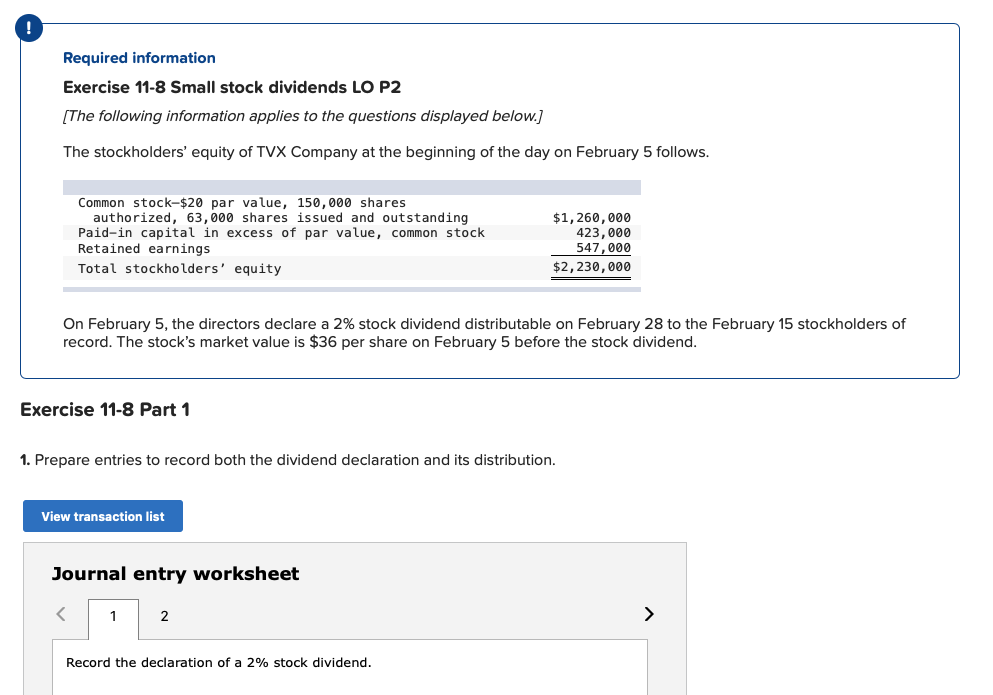Select the forward navigation arrow in Journal entry worksheet
This screenshot has height=695, width=993.
648,614
